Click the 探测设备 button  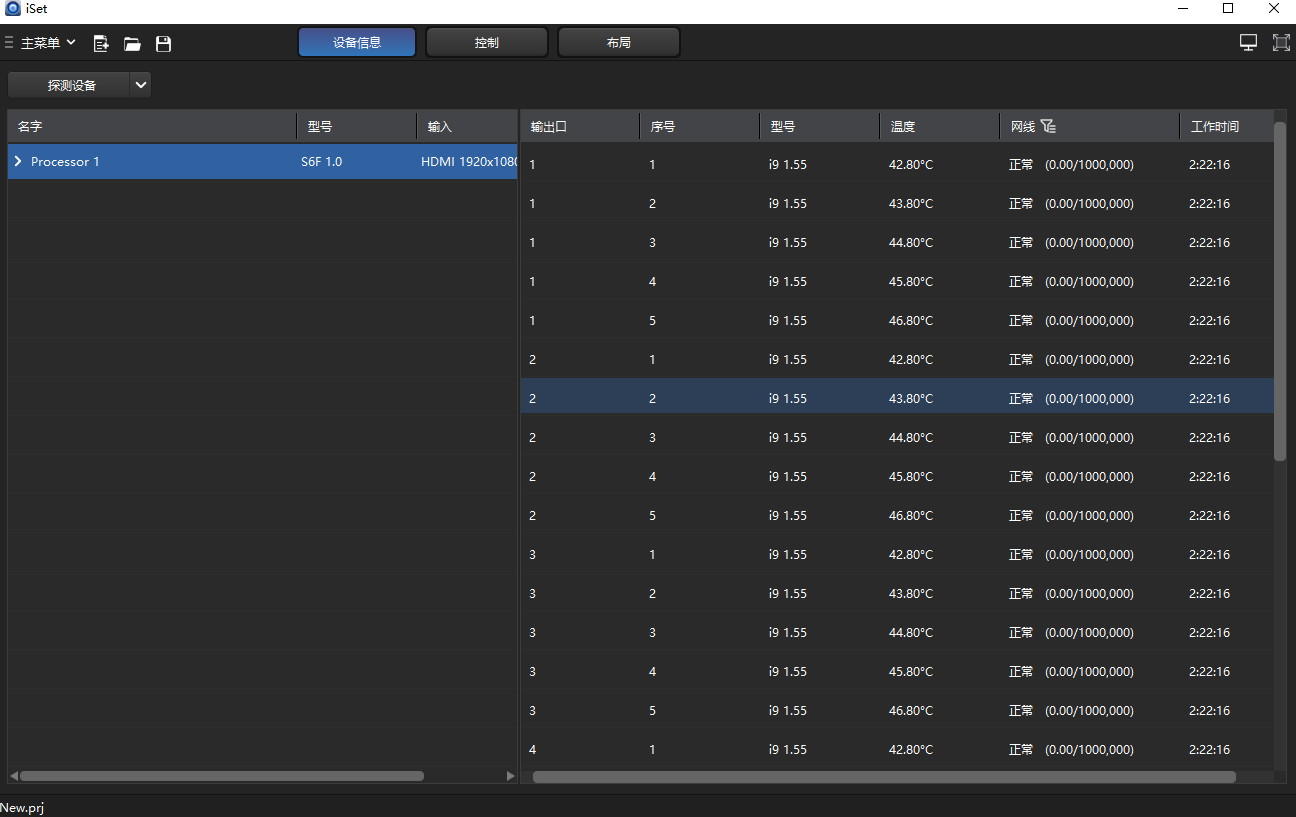[70, 85]
